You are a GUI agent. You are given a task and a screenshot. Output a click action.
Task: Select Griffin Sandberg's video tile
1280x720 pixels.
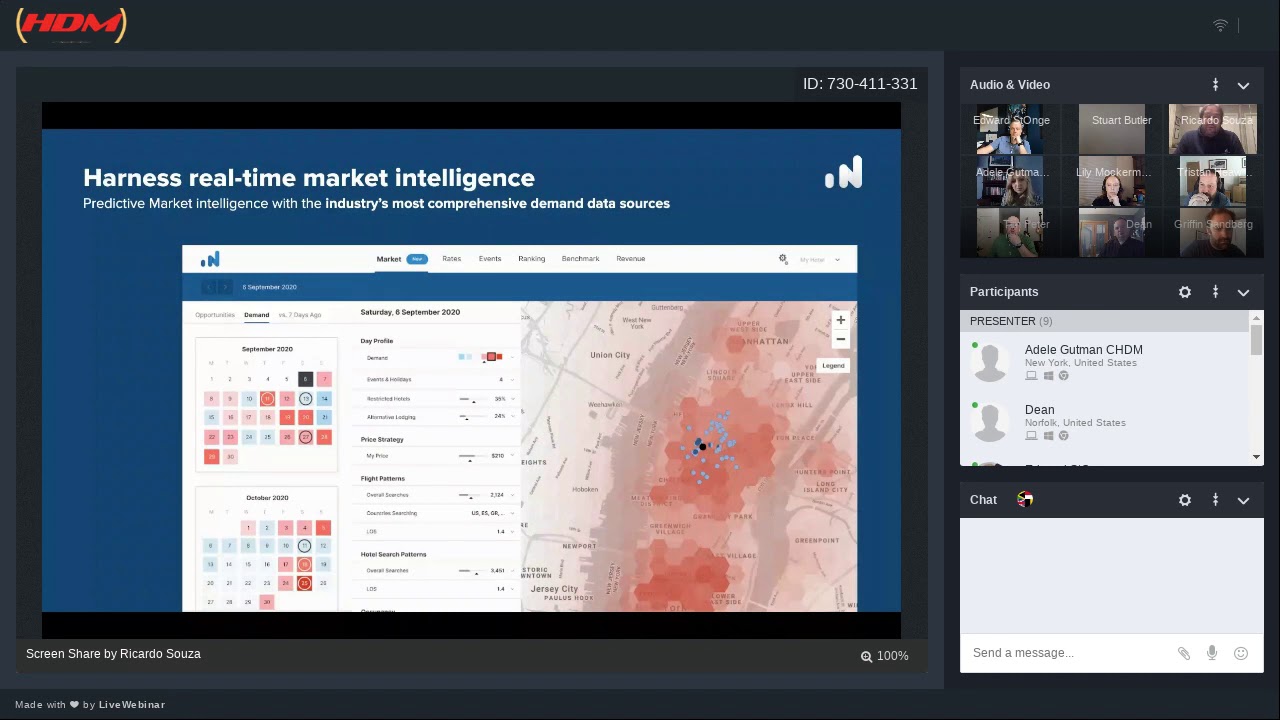(1213, 232)
